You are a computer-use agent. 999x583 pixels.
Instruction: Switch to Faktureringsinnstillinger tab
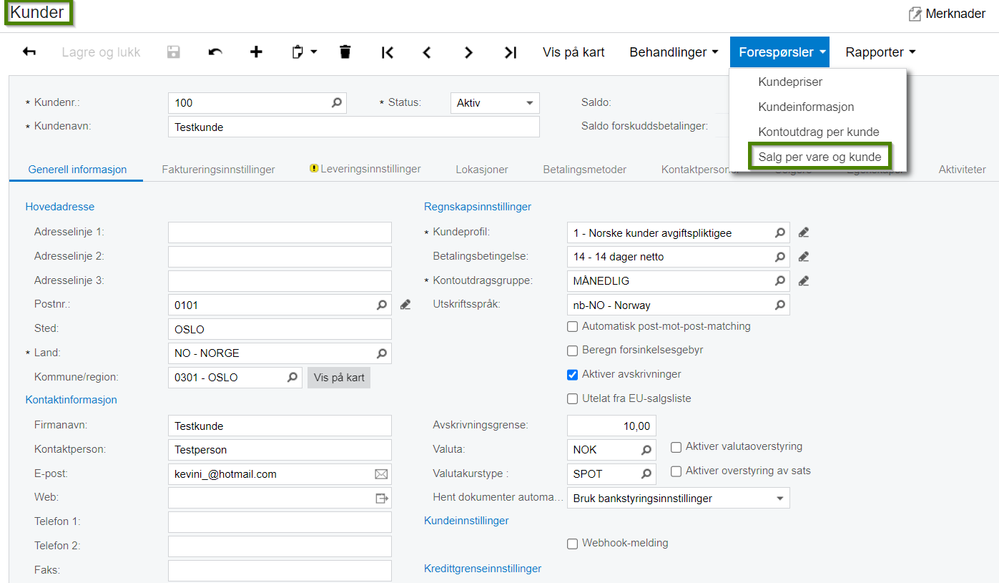coord(218,169)
